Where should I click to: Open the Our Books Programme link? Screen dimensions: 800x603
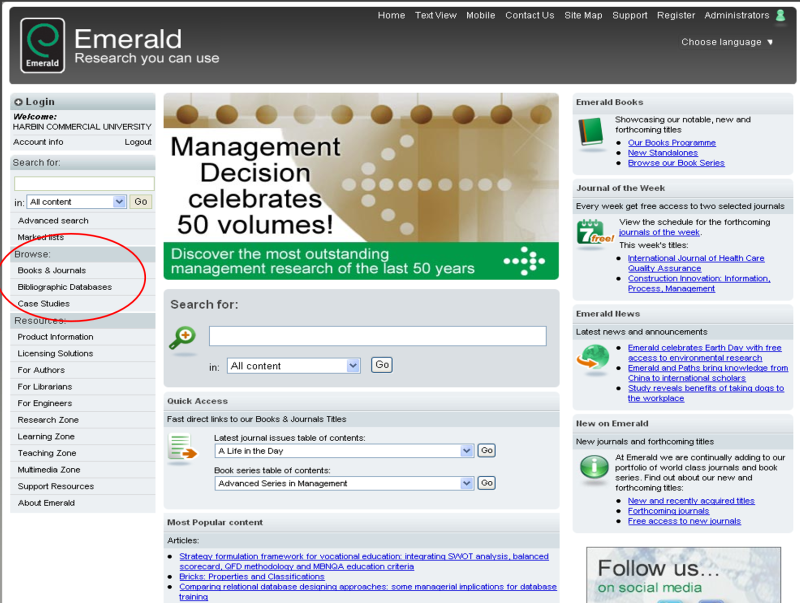point(671,143)
